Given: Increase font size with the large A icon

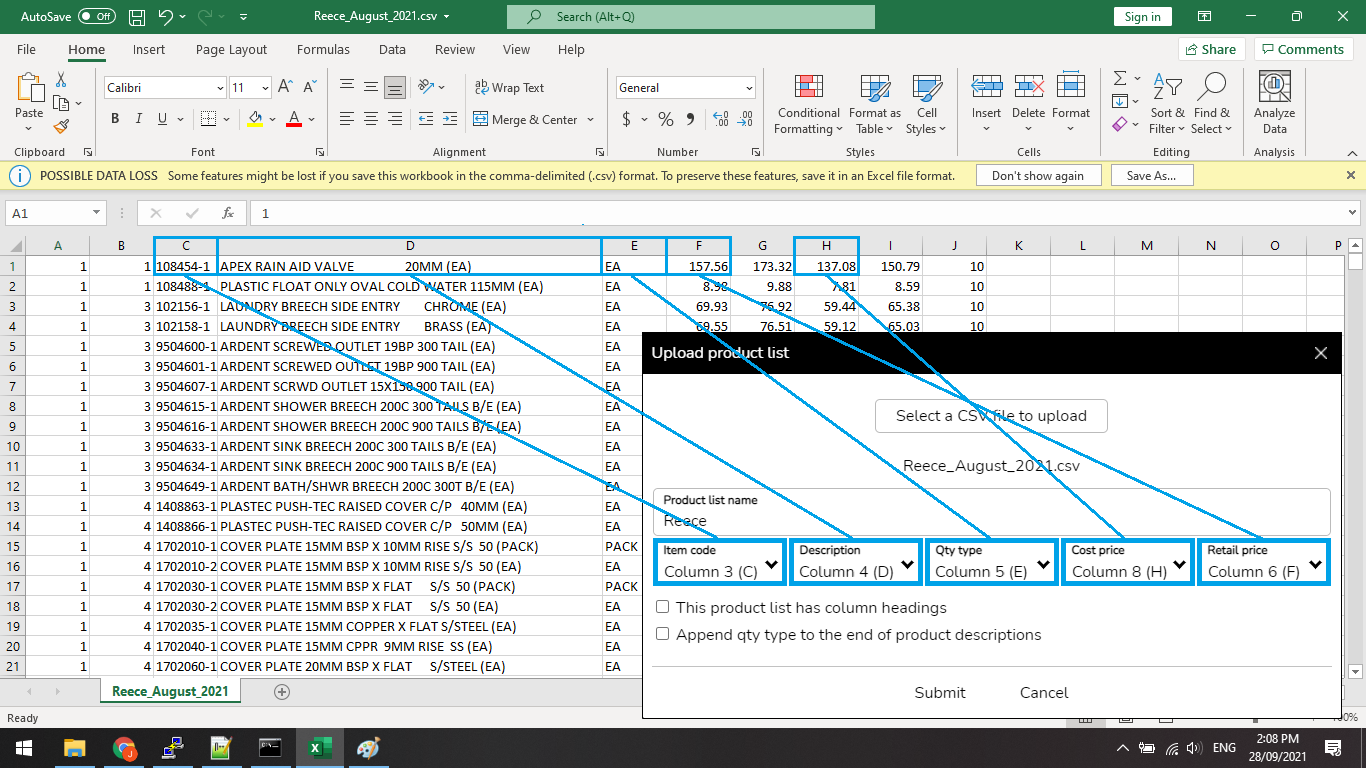Looking at the screenshot, I should pos(285,87).
